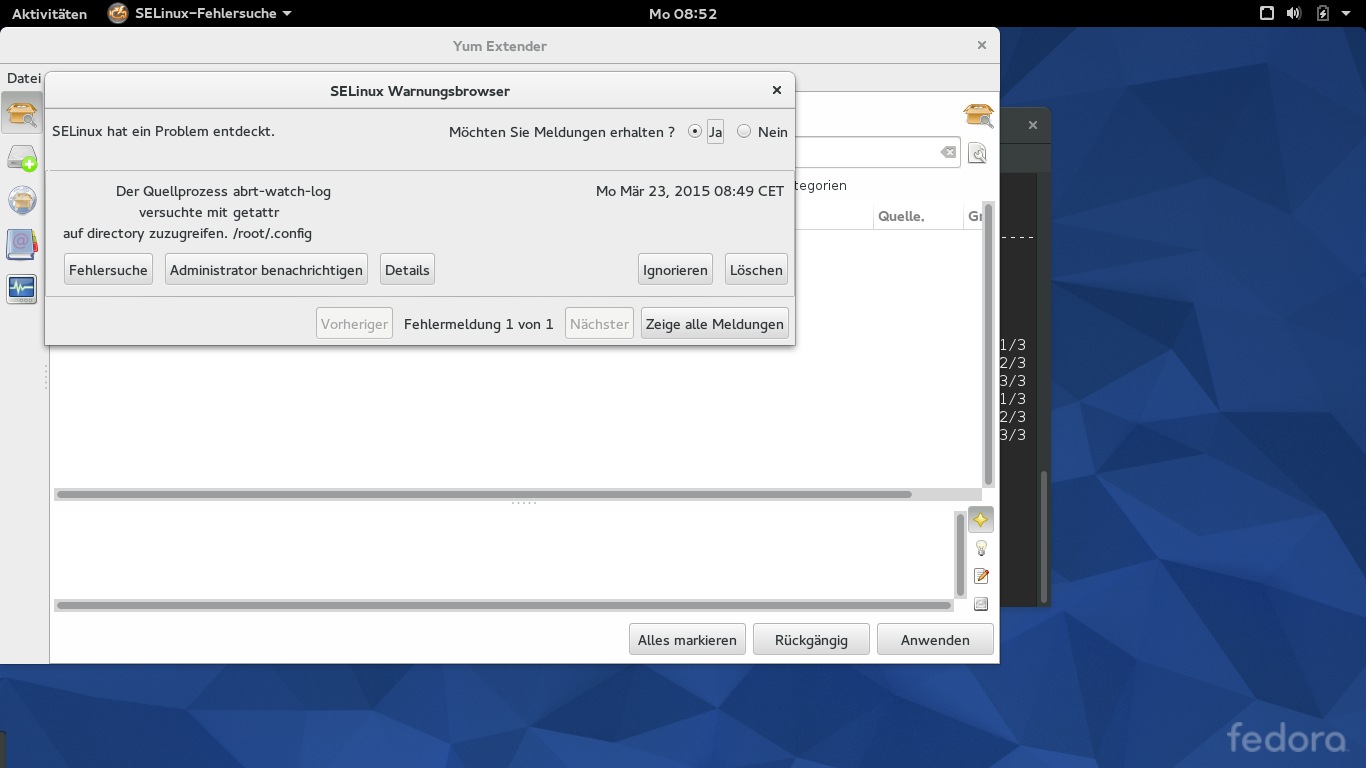Open pending actions queue (drive with plus)

click(x=22, y=158)
